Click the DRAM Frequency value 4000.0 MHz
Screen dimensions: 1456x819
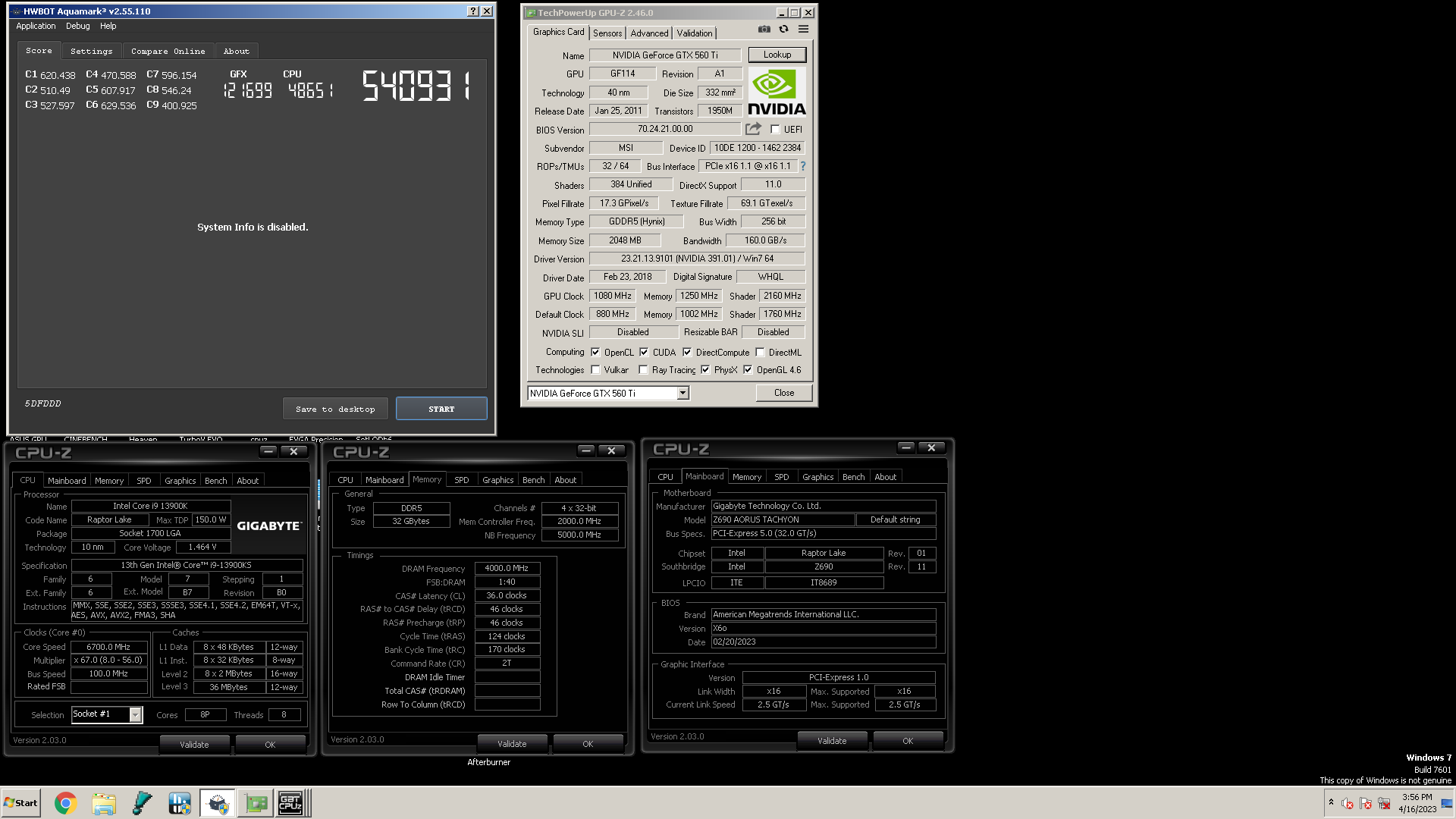507,568
